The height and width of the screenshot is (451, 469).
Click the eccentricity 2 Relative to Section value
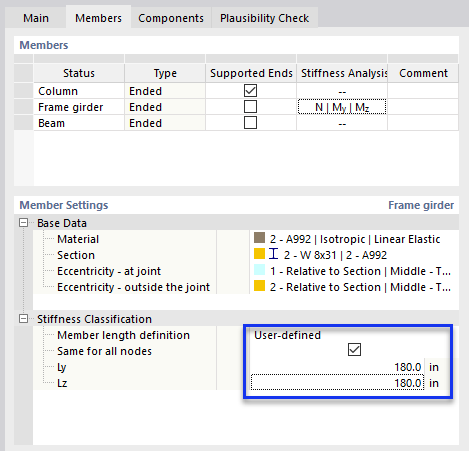[360, 287]
